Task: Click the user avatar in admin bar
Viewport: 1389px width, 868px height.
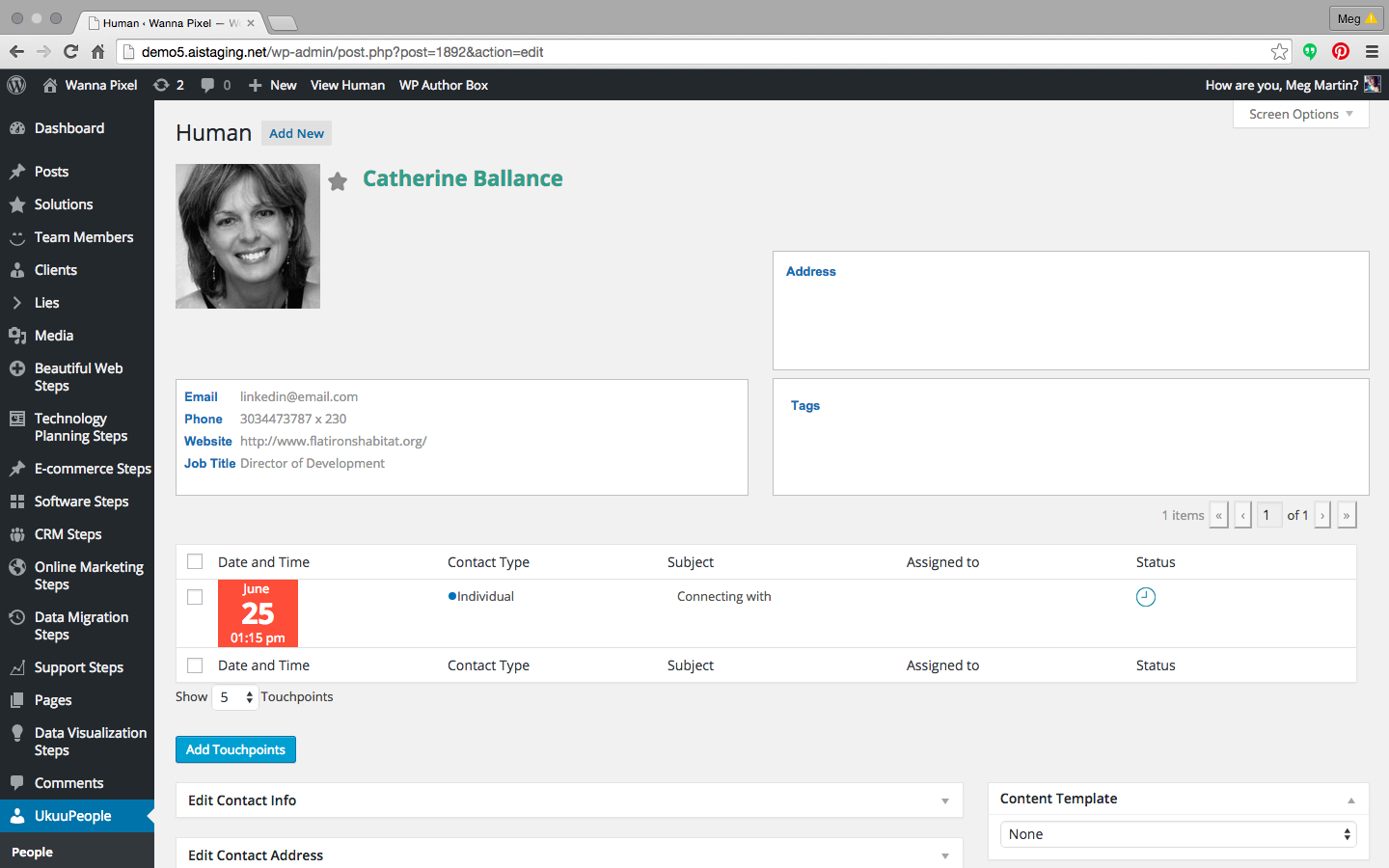Action: tap(1373, 85)
